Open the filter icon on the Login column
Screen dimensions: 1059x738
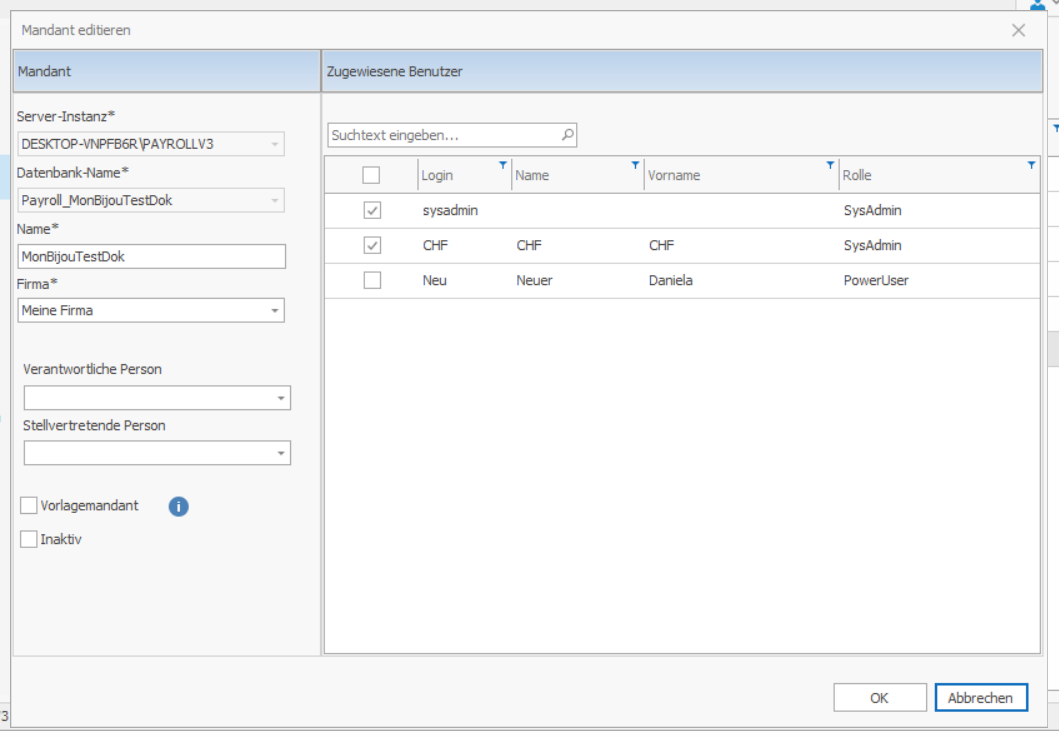[503, 165]
